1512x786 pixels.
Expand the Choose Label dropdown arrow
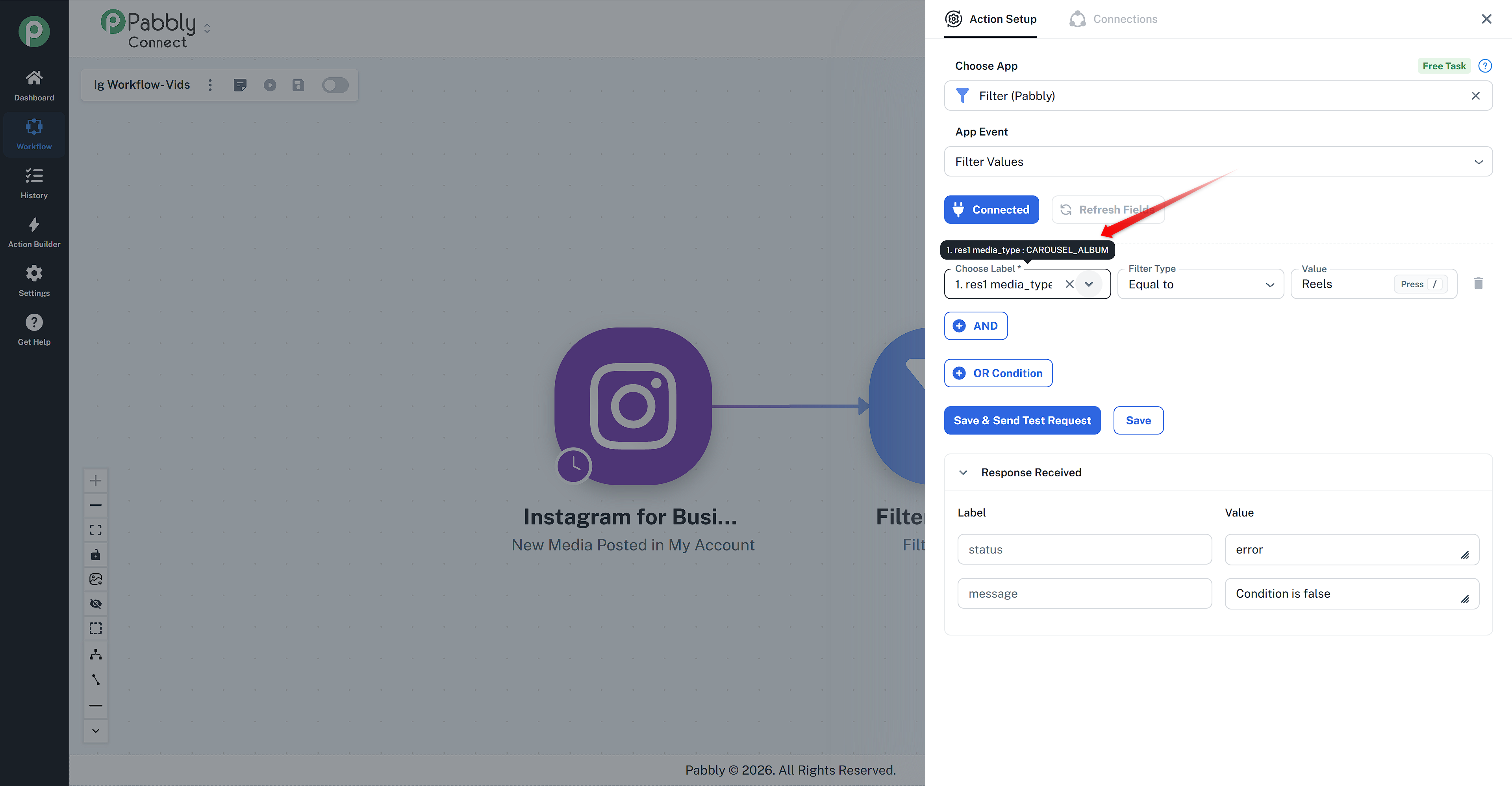tap(1090, 284)
